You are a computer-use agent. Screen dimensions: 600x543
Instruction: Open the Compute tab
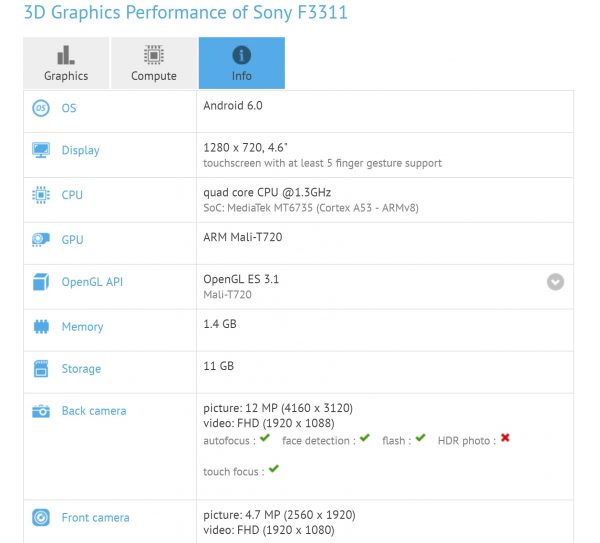tap(154, 63)
